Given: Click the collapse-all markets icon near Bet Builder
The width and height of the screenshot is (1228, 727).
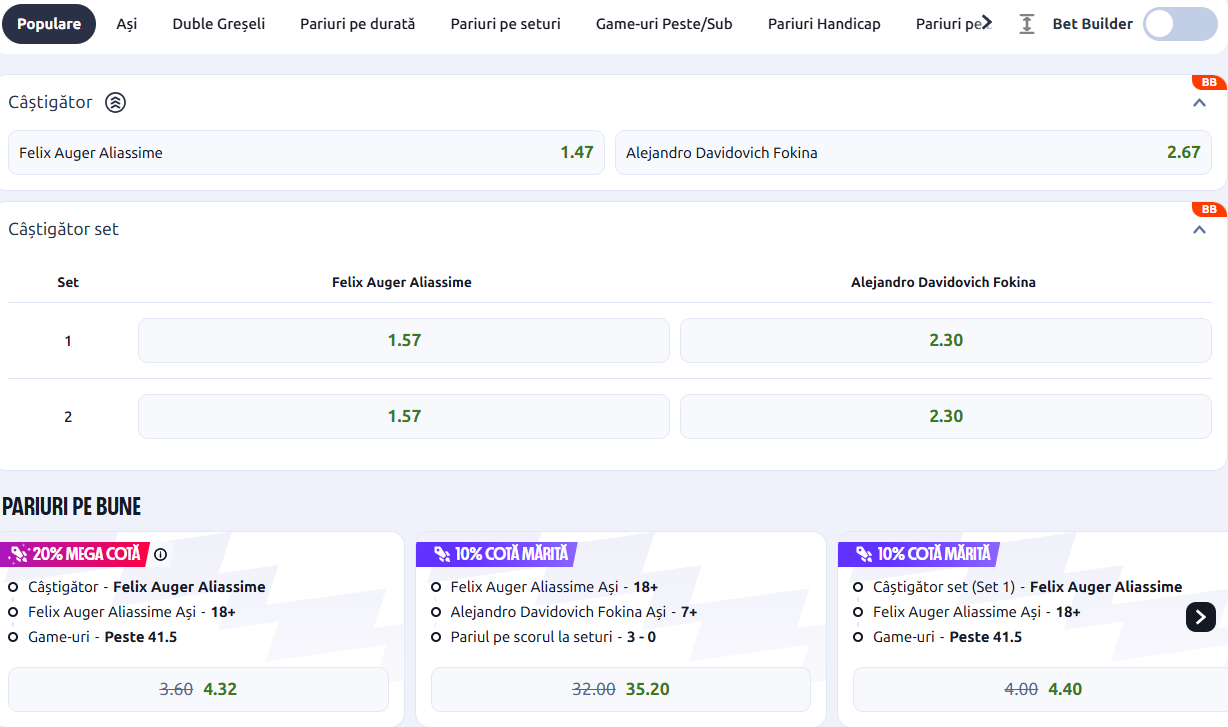Looking at the screenshot, I should point(1027,24).
